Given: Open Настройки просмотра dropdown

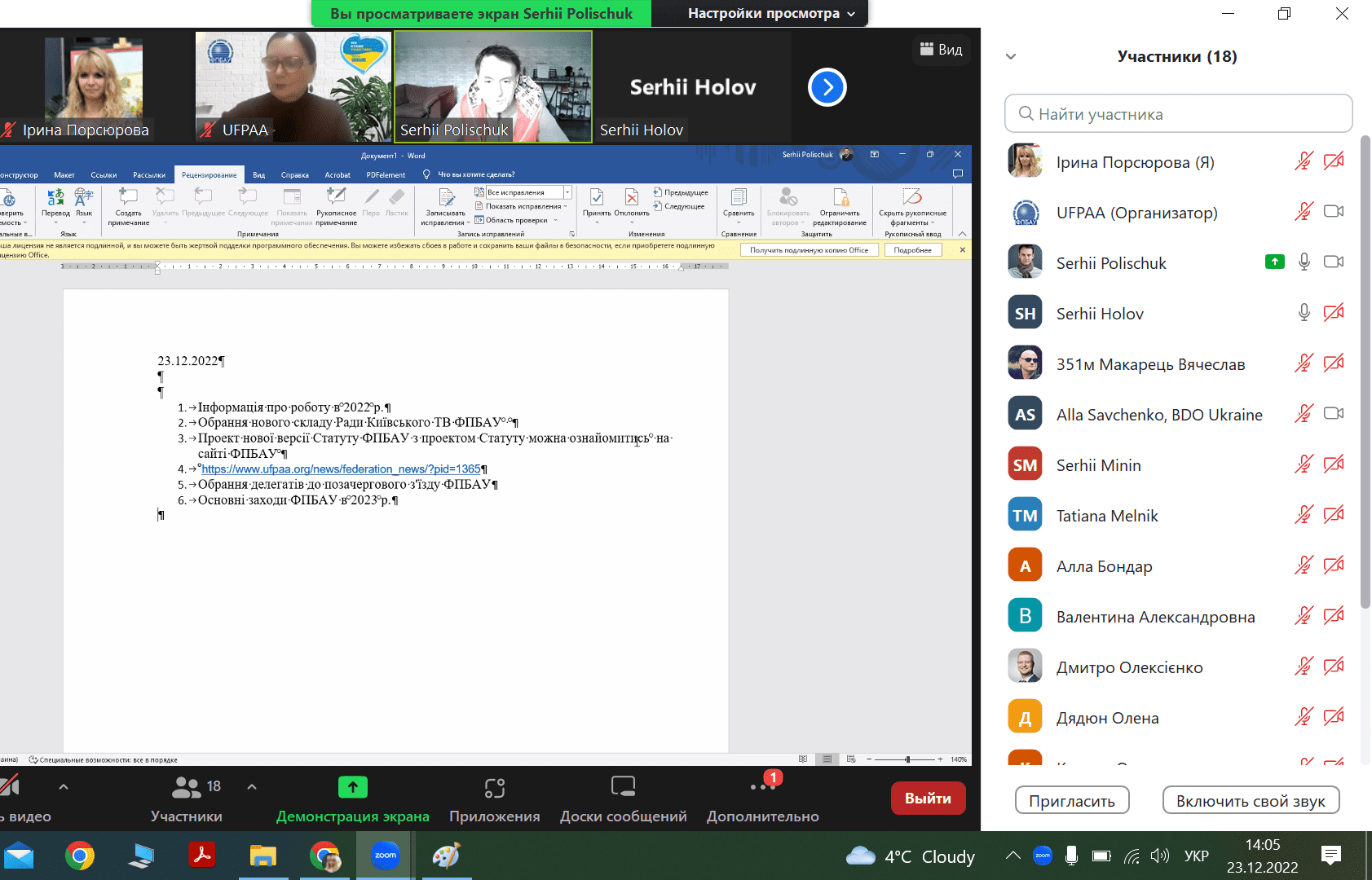Looking at the screenshot, I should [771, 13].
